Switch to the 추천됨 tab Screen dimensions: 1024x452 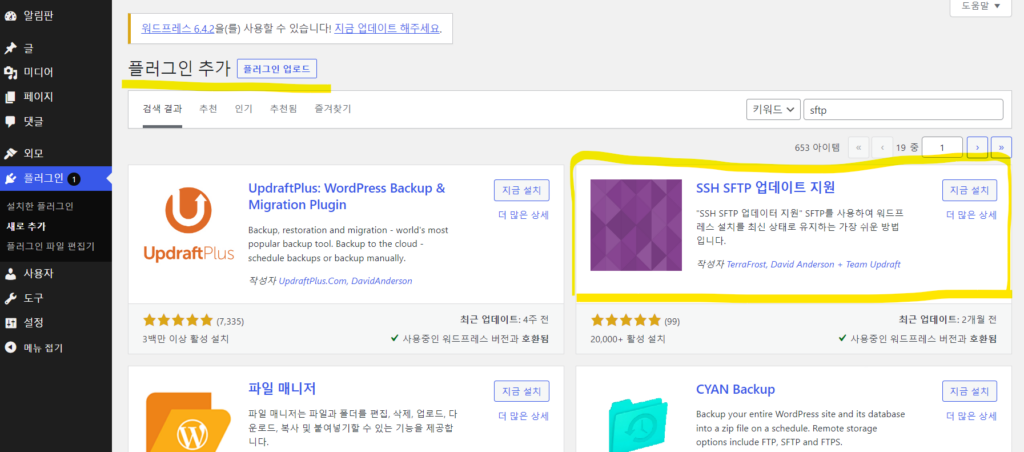click(x=283, y=109)
